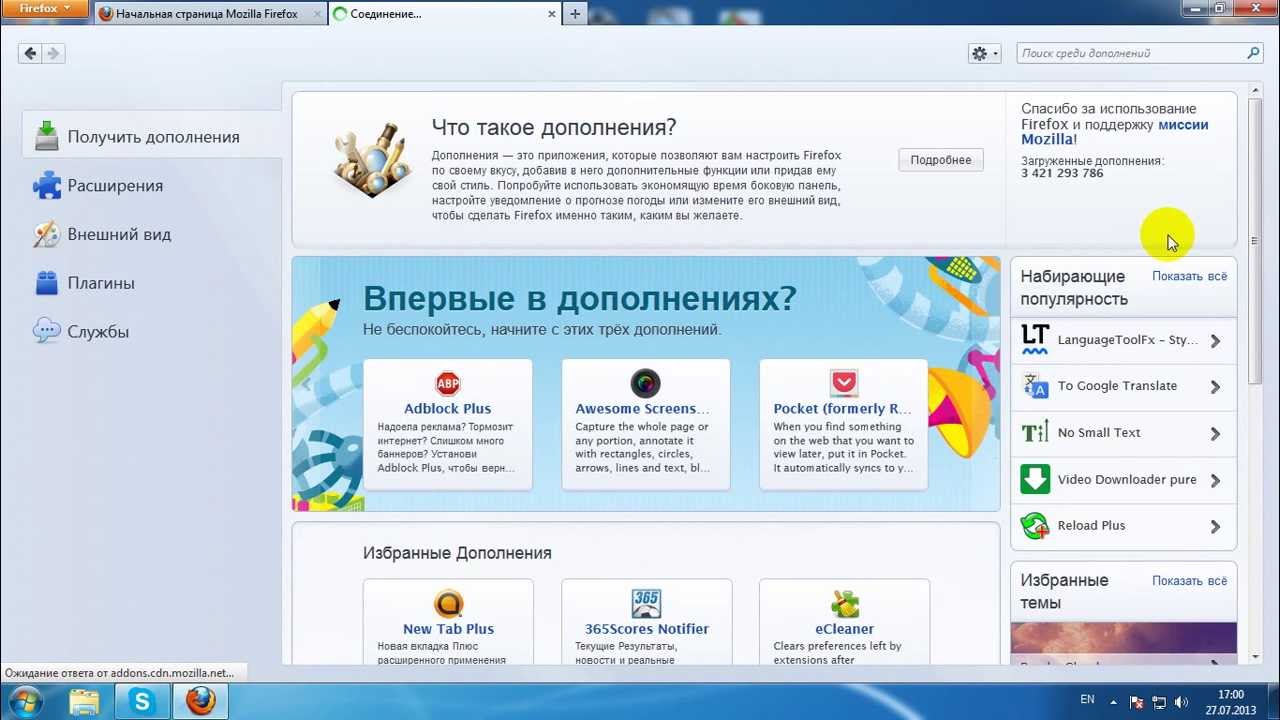
Task: Expand No Small Text row chevron
Action: [1215, 434]
